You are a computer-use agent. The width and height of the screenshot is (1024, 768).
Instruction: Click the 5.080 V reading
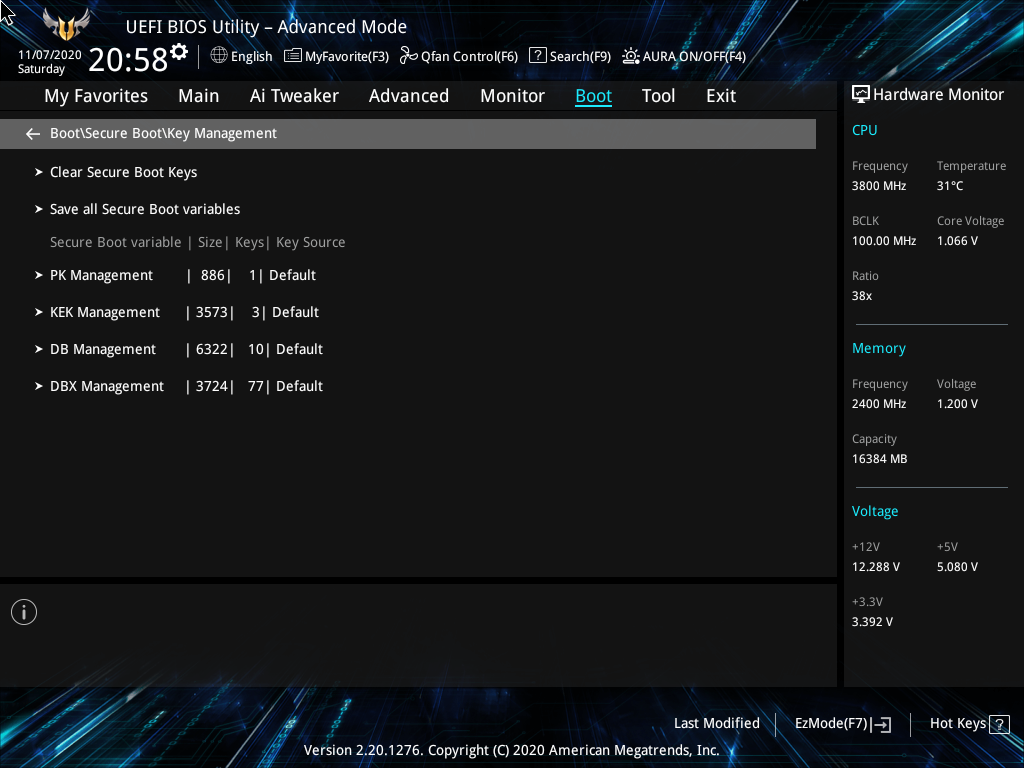pyautogui.click(x=957, y=567)
